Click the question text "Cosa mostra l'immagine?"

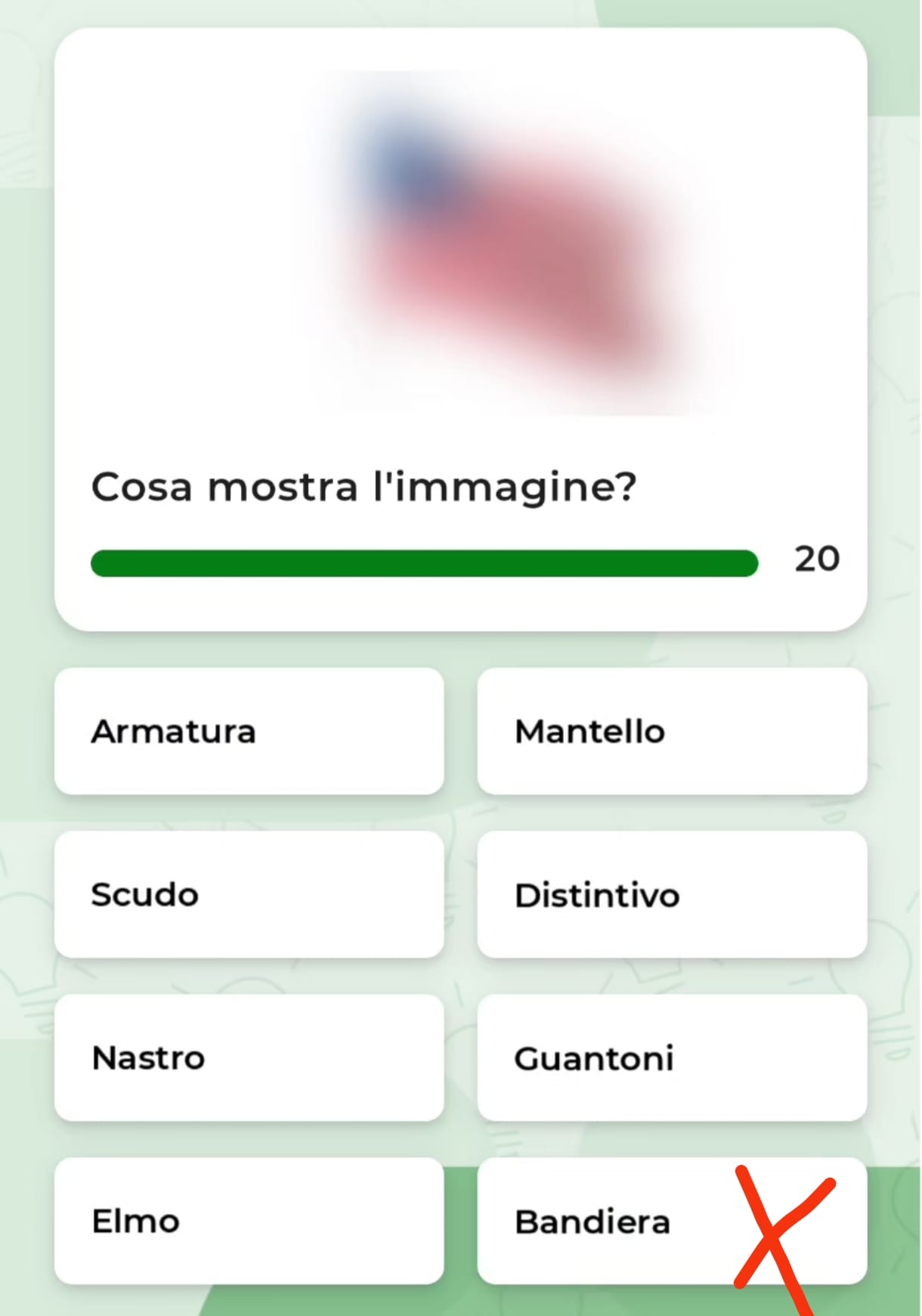(x=364, y=487)
